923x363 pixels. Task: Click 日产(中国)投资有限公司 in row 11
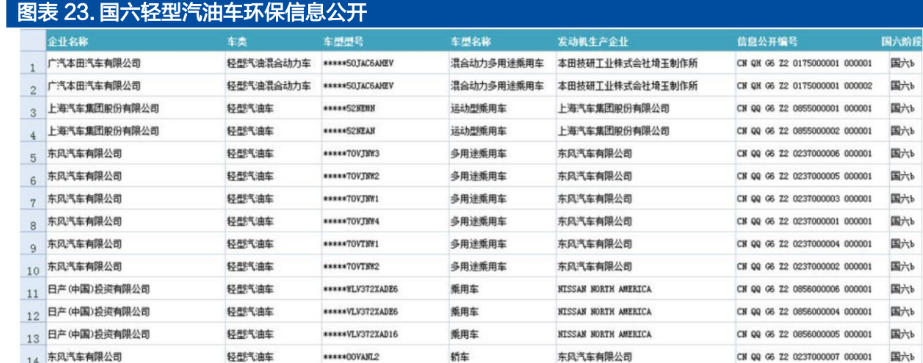pyautogui.click(x=98, y=289)
